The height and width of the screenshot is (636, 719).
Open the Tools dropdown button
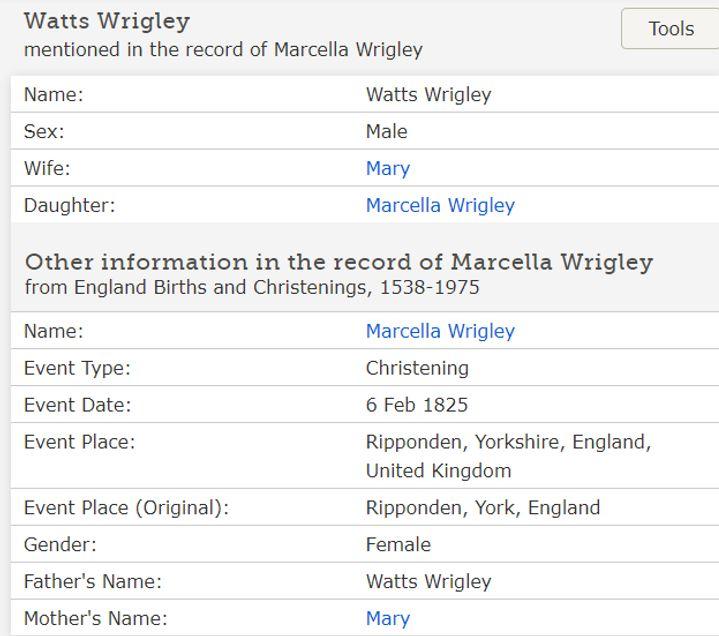click(x=670, y=29)
